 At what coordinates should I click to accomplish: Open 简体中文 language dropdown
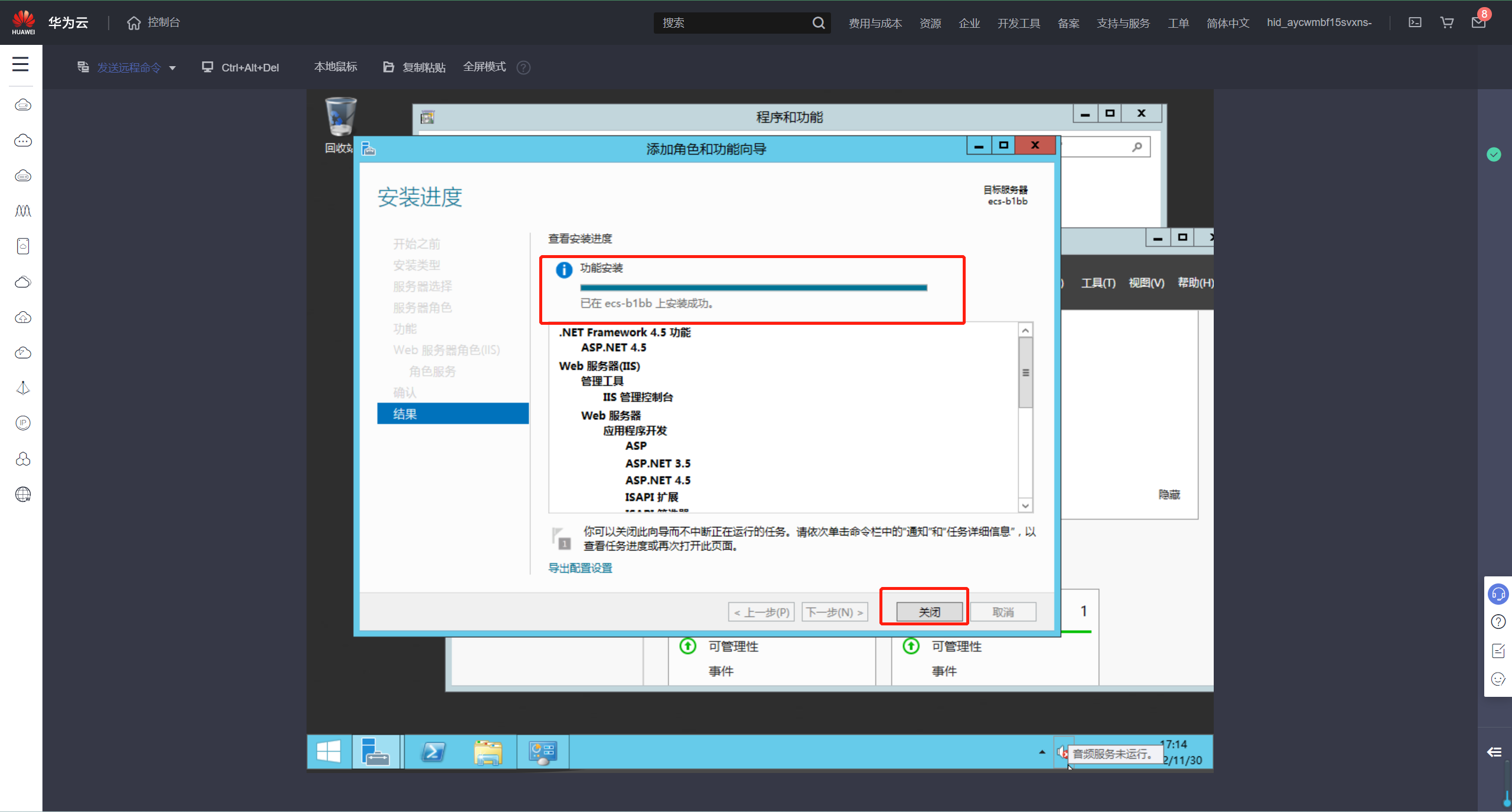pos(1228,23)
